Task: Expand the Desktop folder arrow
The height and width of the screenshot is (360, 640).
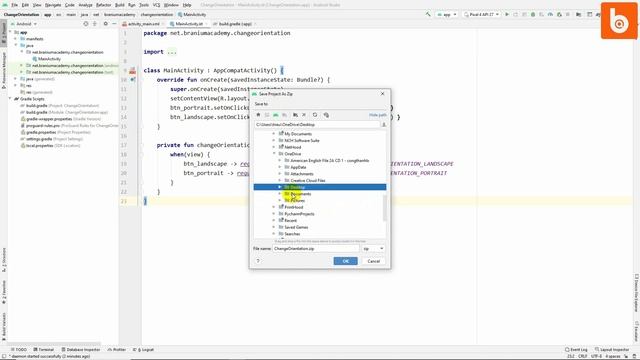Action: (280, 187)
